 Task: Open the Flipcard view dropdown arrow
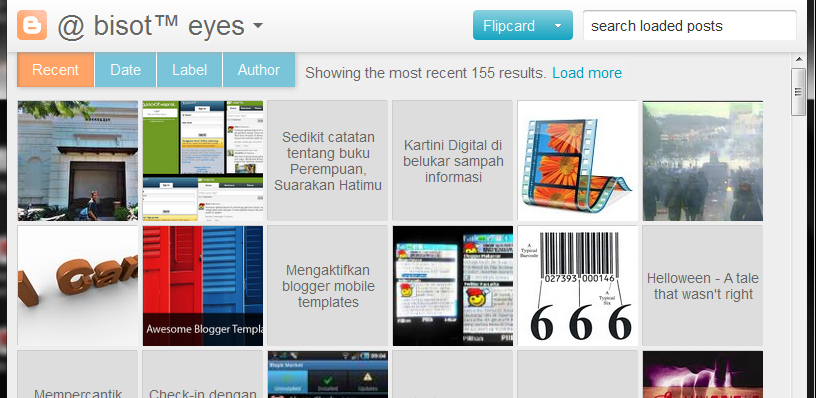[558, 25]
